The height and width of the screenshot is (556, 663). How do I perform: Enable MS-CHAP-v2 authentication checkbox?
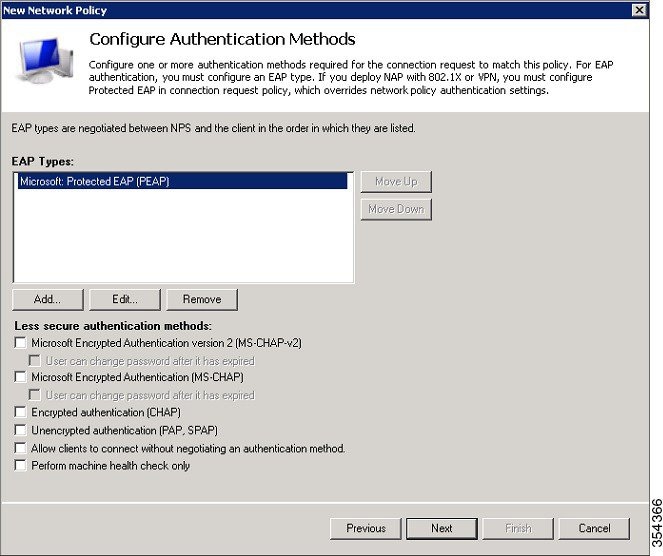tap(20, 342)
